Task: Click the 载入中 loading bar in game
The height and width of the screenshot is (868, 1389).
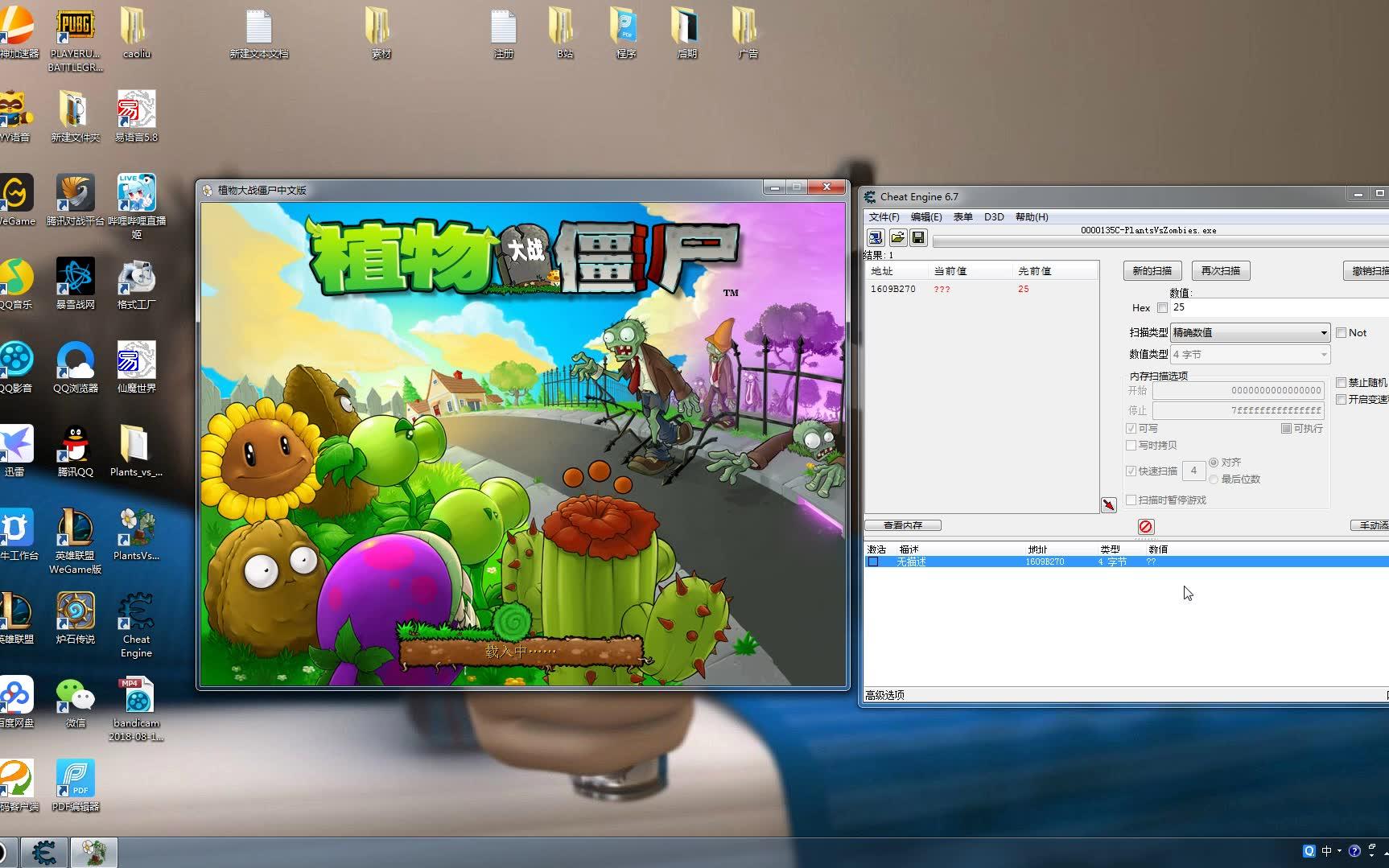Action: tap(521, 652)
